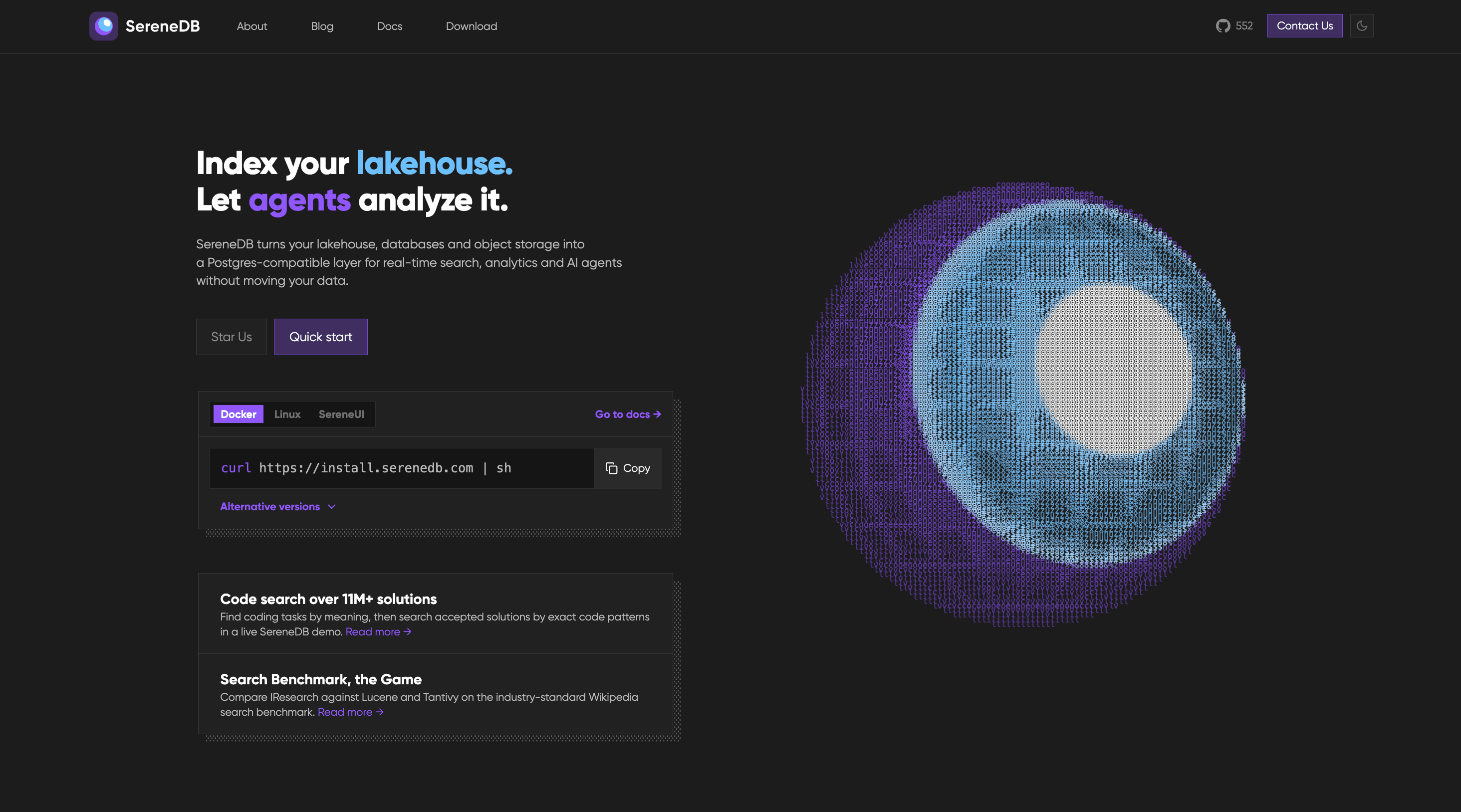Image resolution: width=1461 pixels, height=812 pixels.
Task: Expand the Alternative versions chevron
Action: (x=332, y=507)
